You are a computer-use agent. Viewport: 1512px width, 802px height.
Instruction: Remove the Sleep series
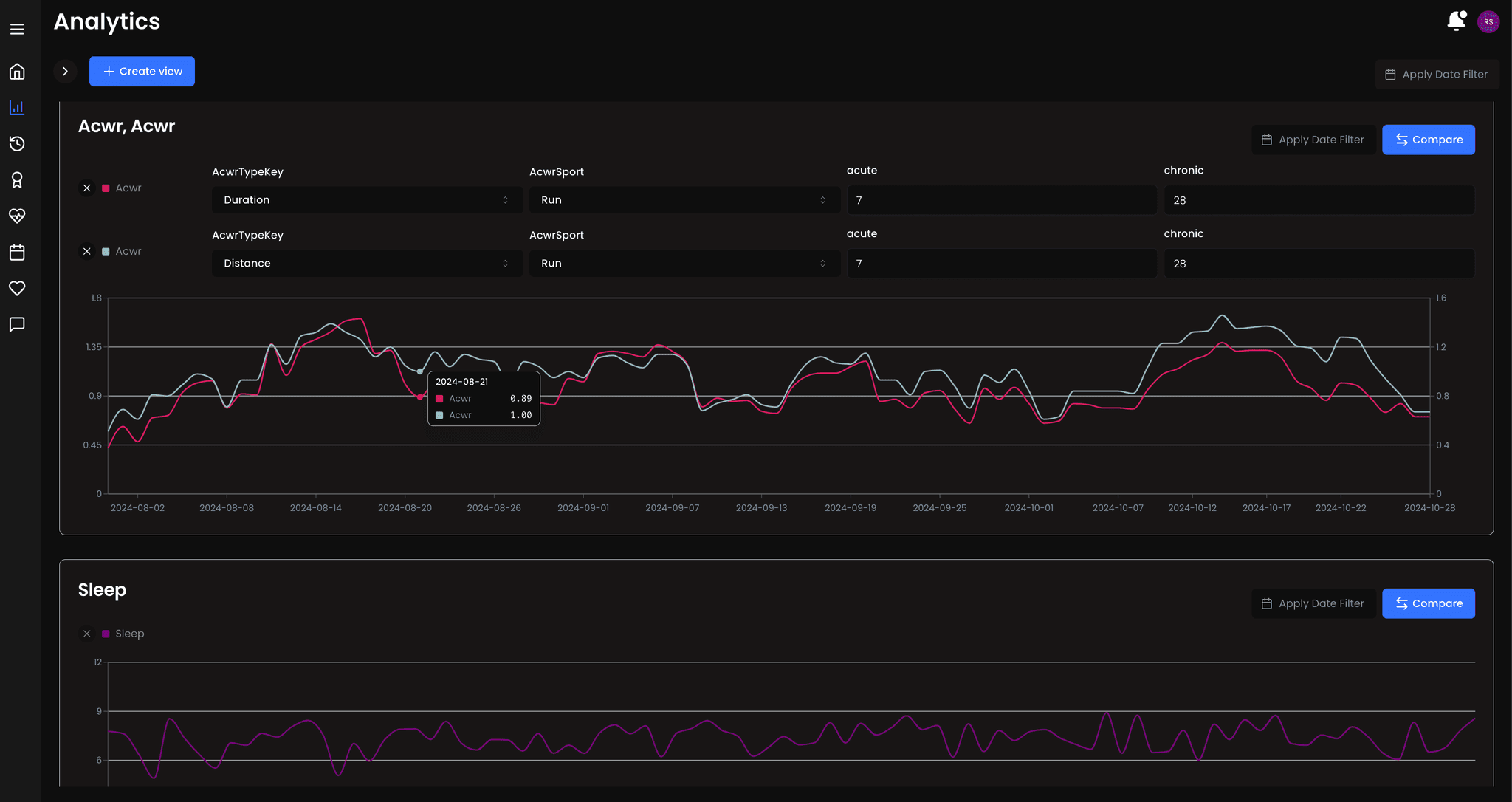[x=87, y=634]
